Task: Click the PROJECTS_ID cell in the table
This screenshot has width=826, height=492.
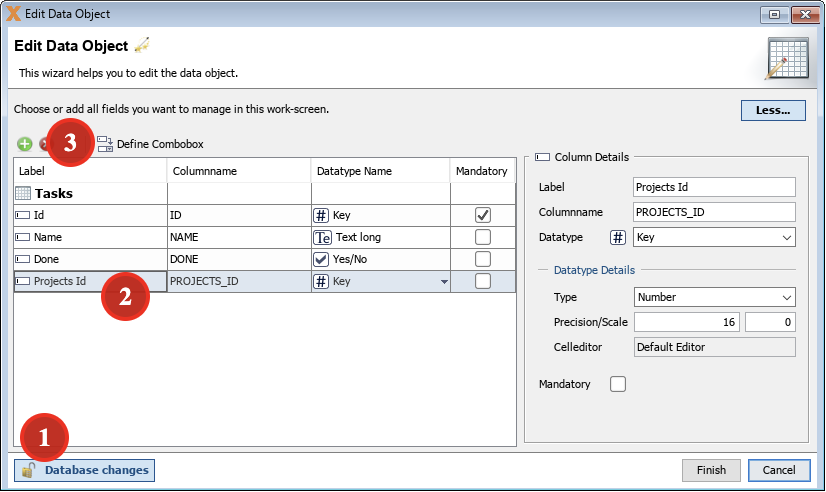Action: pos(239,281)
